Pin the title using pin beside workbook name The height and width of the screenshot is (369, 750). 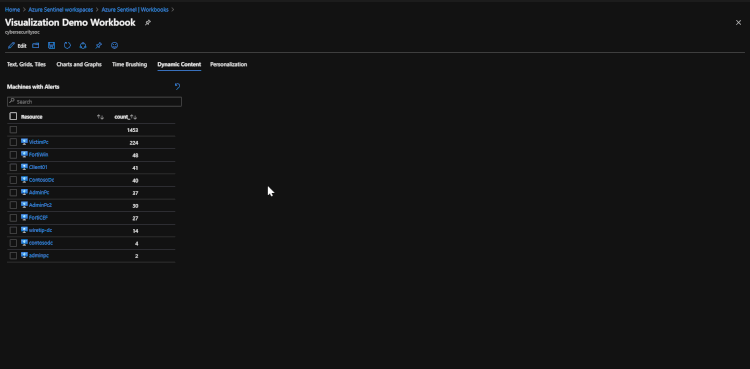(148, 22)
